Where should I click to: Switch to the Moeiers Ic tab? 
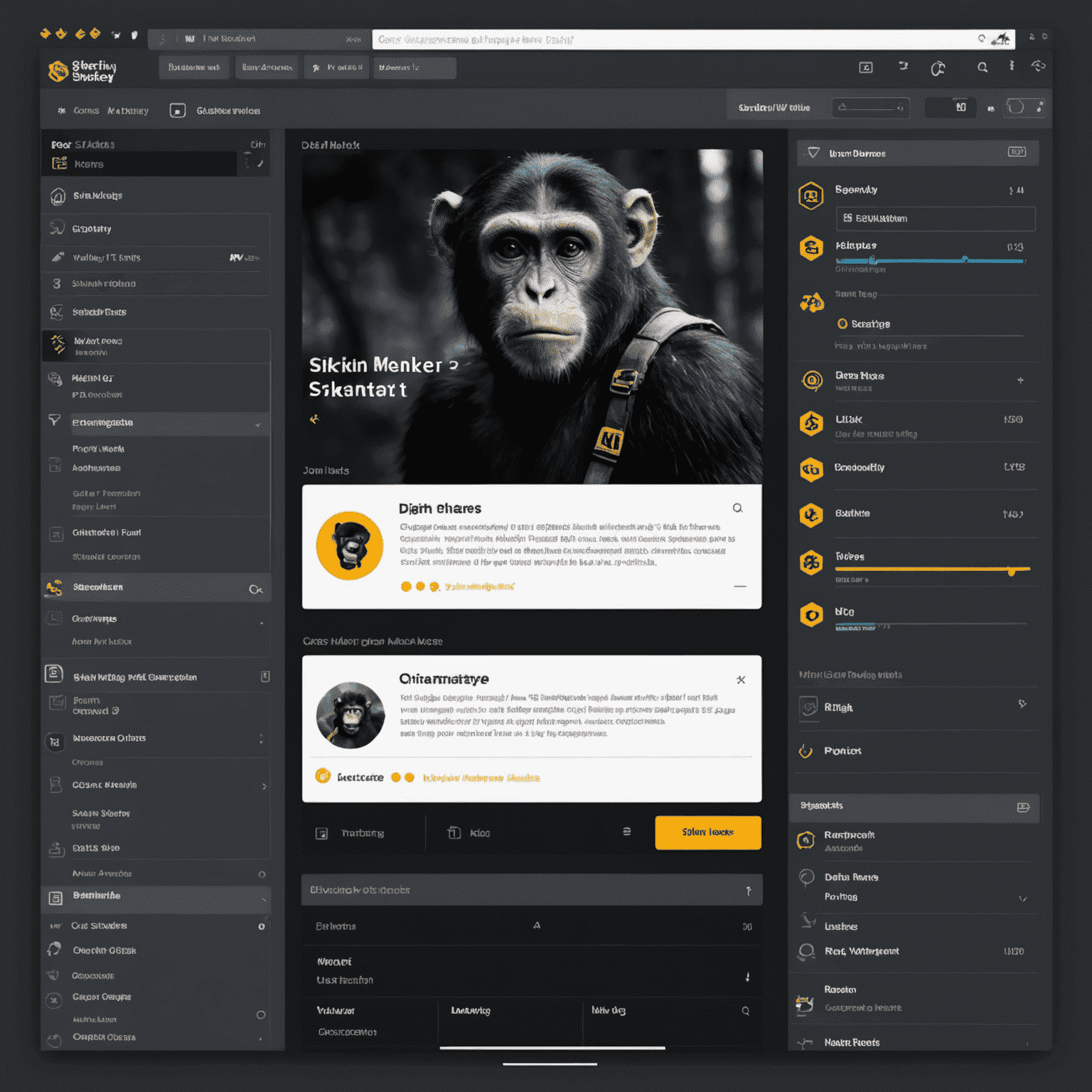tap(415, 68)
